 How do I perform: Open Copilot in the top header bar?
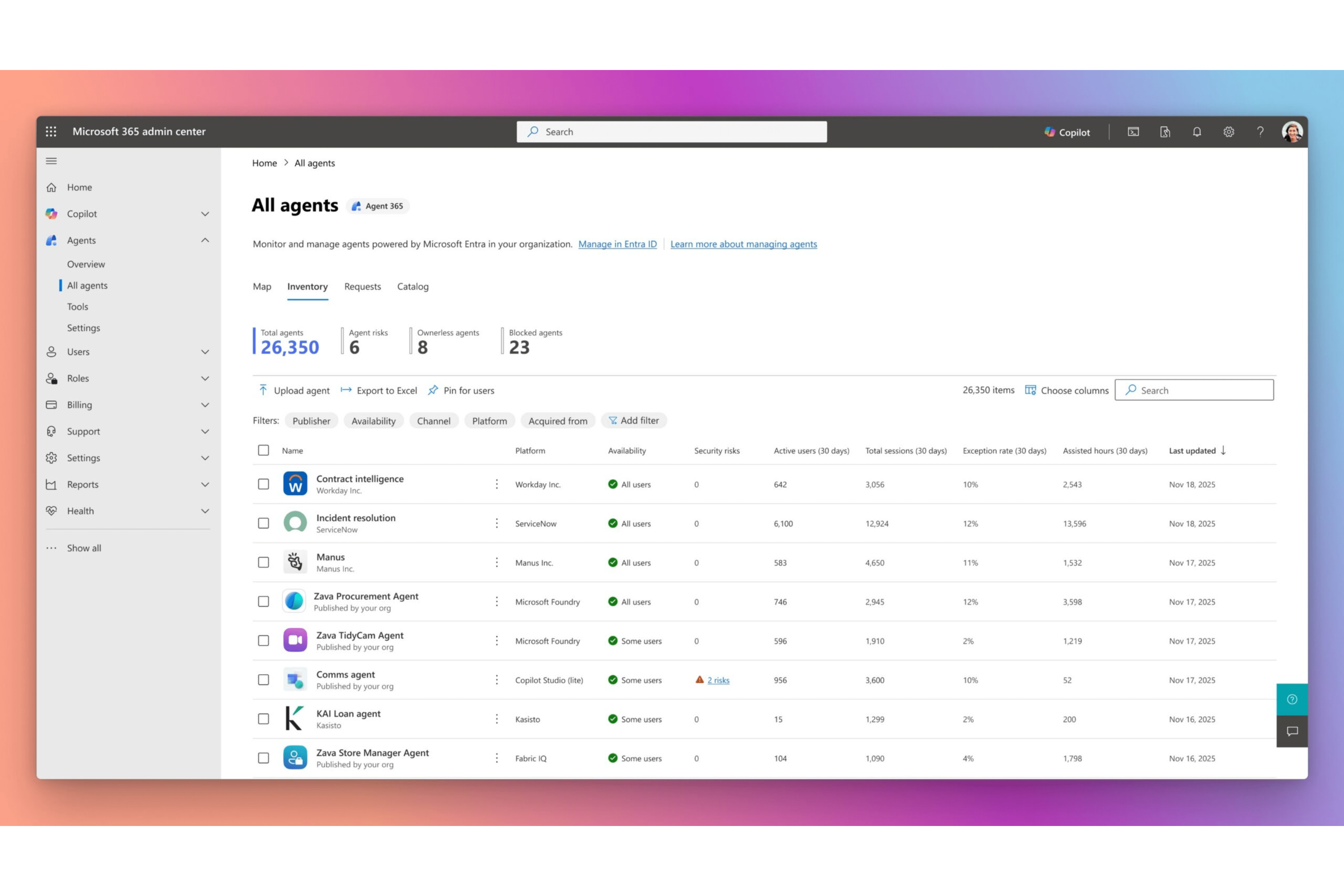click(1067, 132)
